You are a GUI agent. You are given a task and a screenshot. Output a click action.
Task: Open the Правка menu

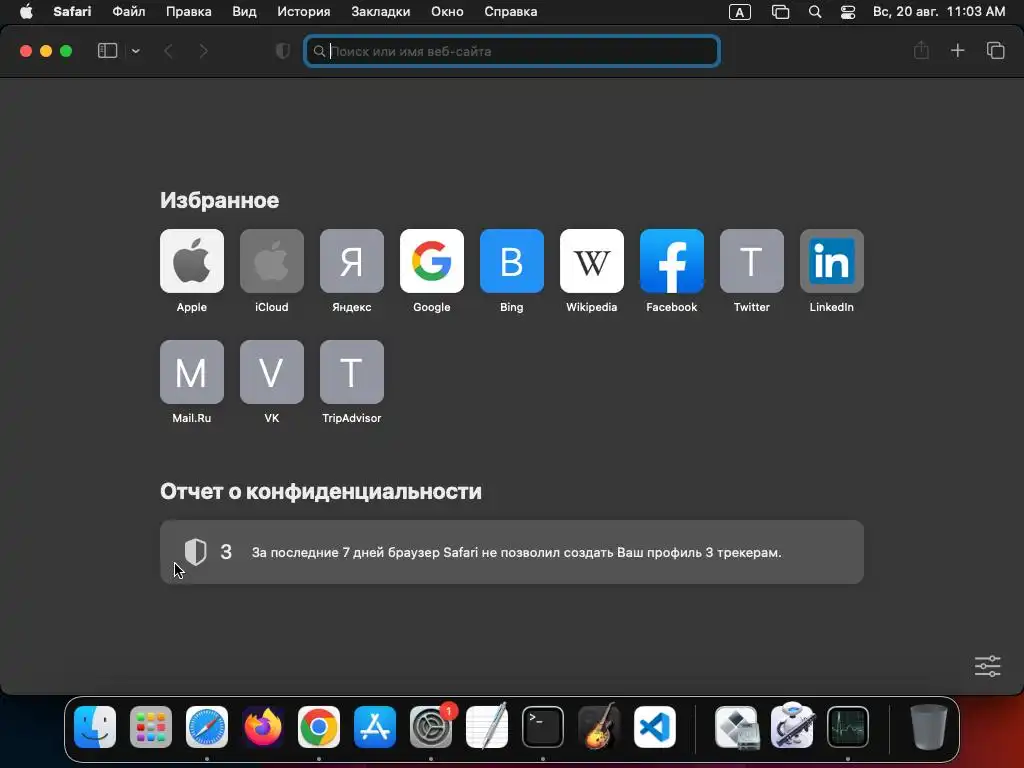(188, 12)
